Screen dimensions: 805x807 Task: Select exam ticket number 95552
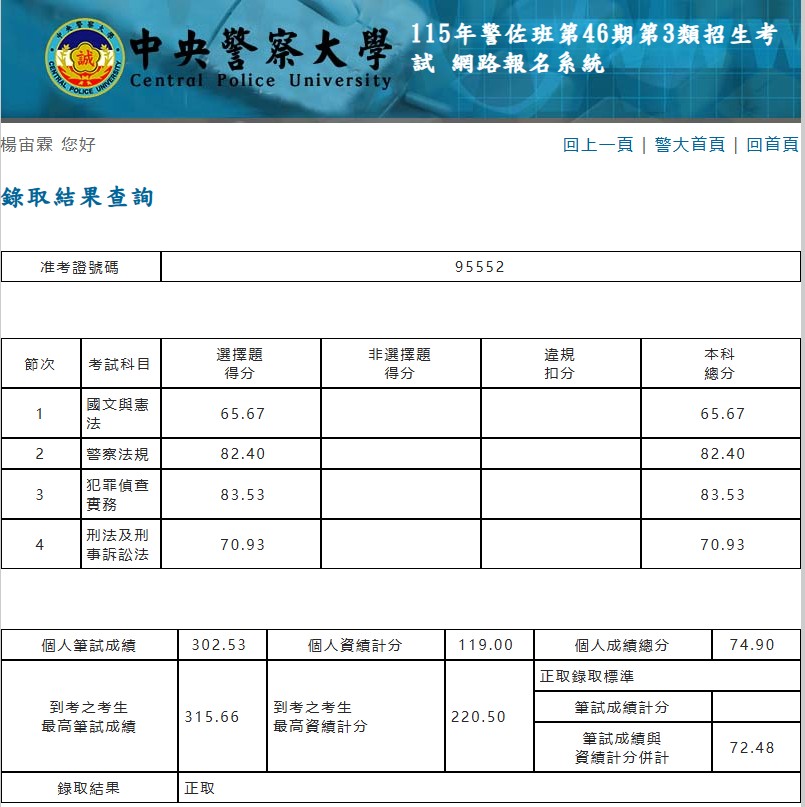tap(480, 267)
